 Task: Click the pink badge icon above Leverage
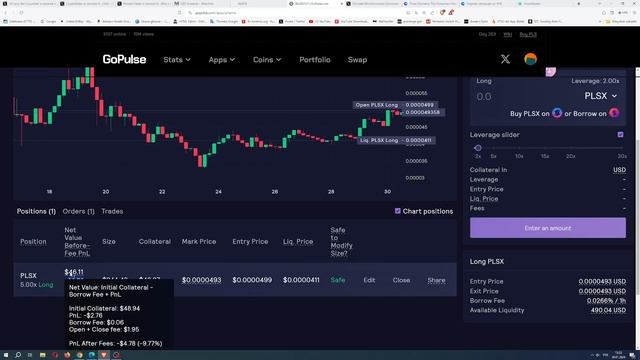point(551,72)
